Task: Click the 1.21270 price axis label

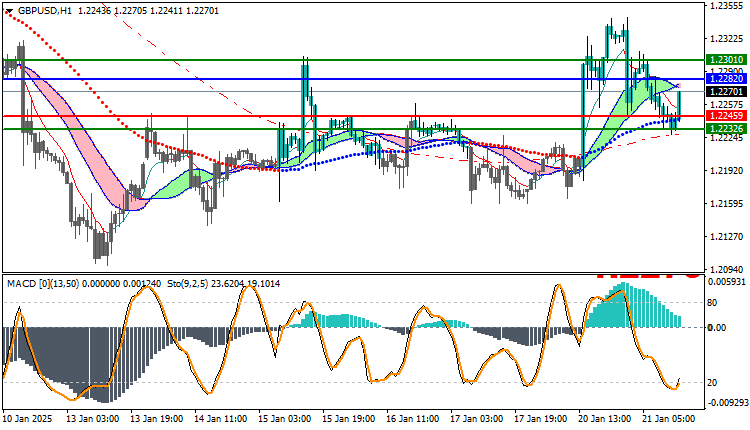Action: (727, 236)
